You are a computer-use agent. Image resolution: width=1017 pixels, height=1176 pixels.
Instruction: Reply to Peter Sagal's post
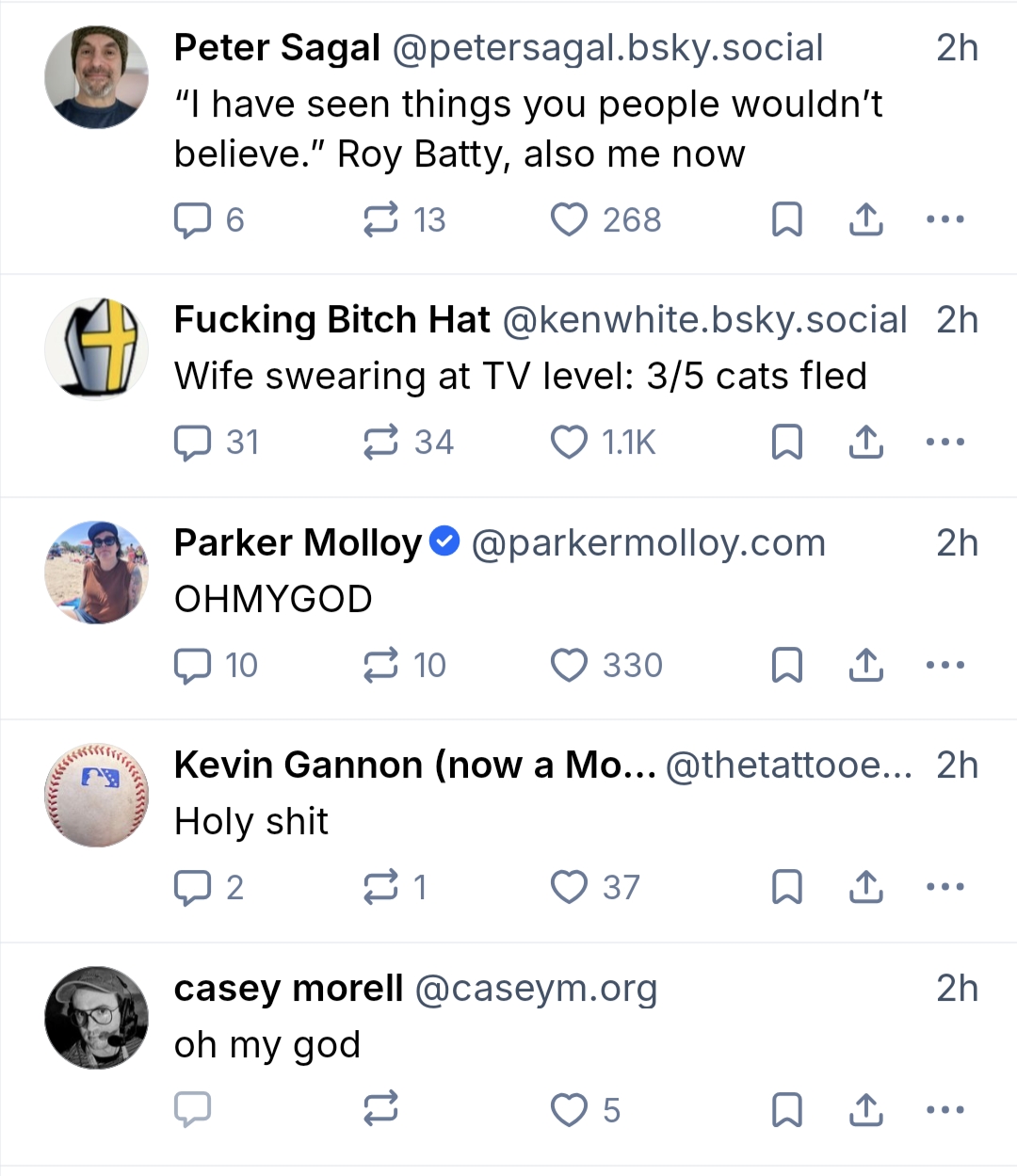tap(193, 220)
